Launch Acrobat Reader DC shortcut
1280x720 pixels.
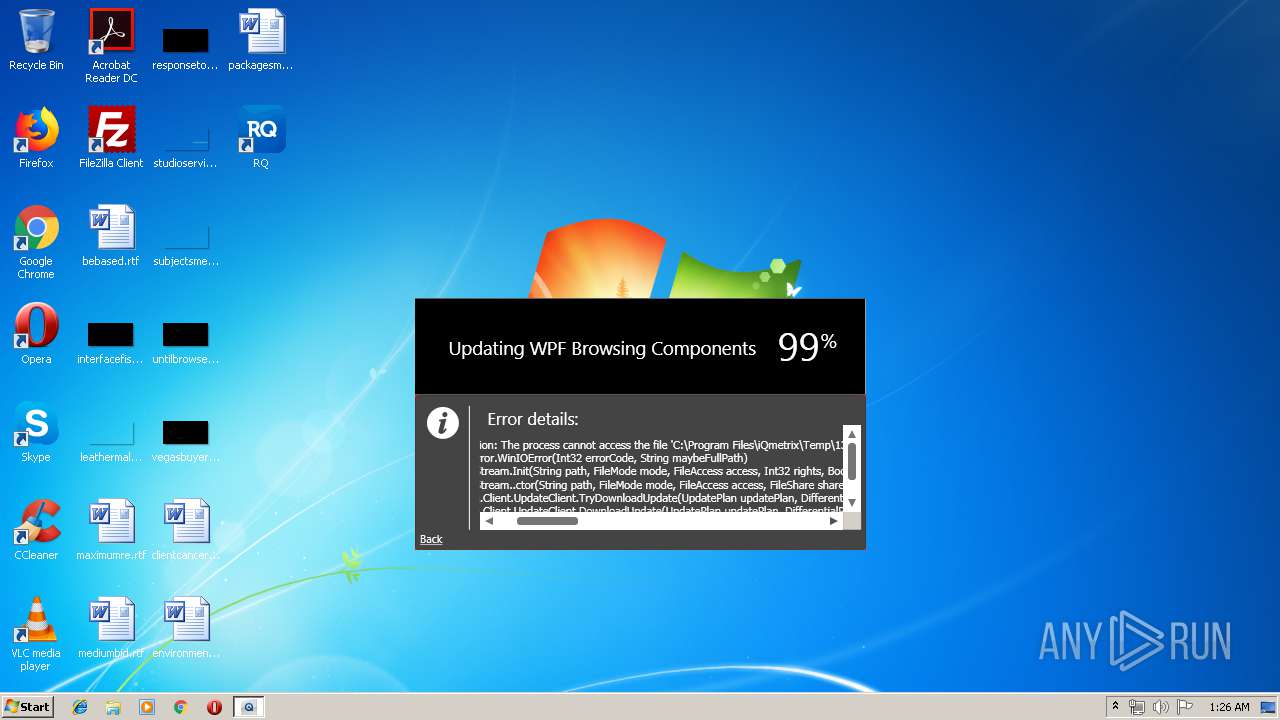click(x=111, y=46)
